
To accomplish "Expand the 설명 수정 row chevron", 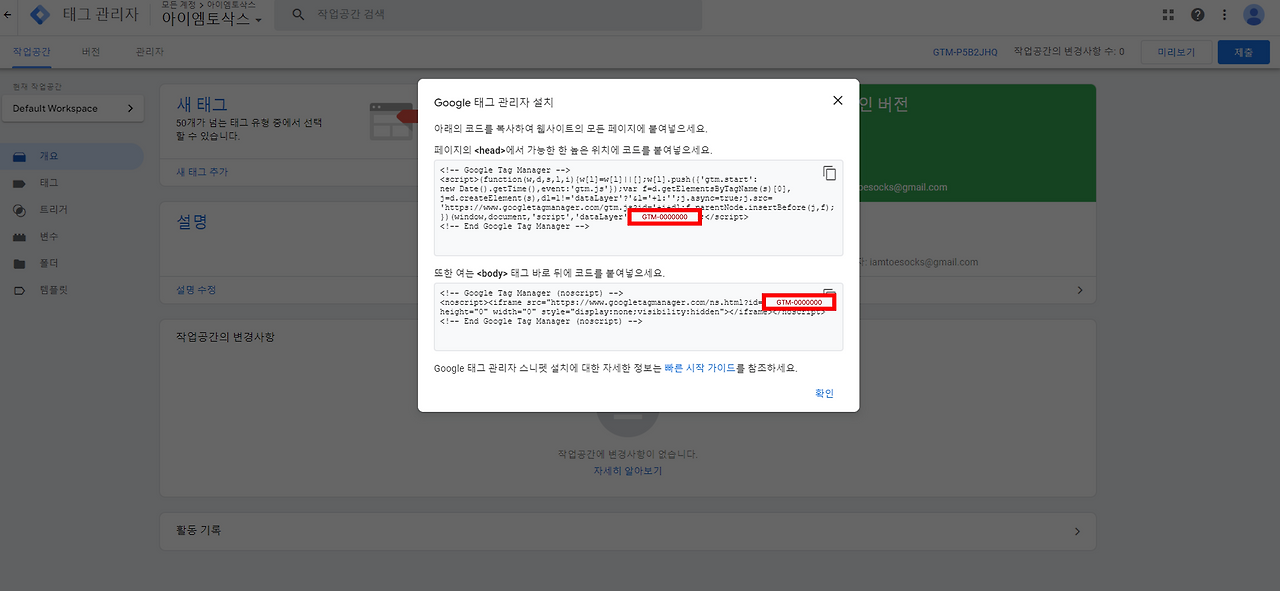I will tap(1079, 290).
